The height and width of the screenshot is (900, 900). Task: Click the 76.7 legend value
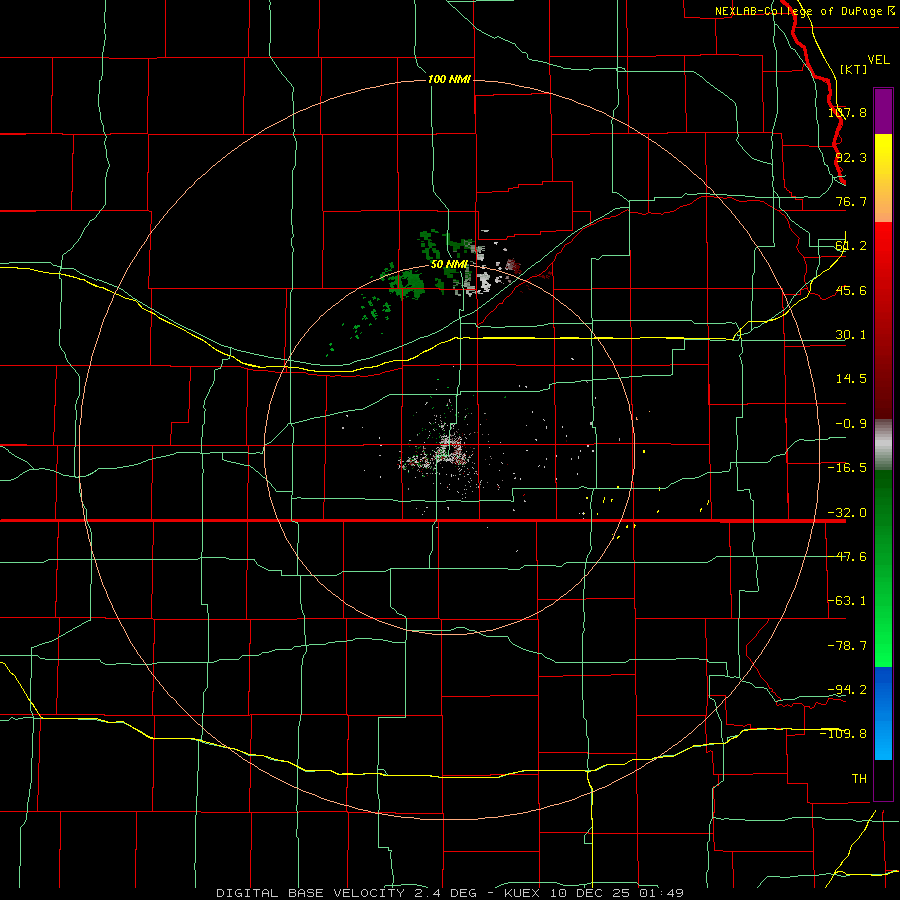tap(851, 201)
